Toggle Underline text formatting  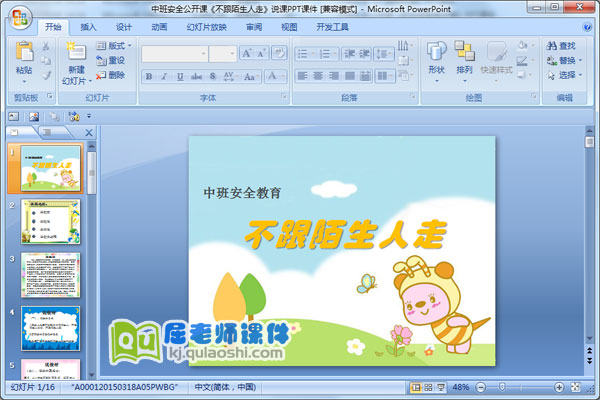[x=179, y=76]
